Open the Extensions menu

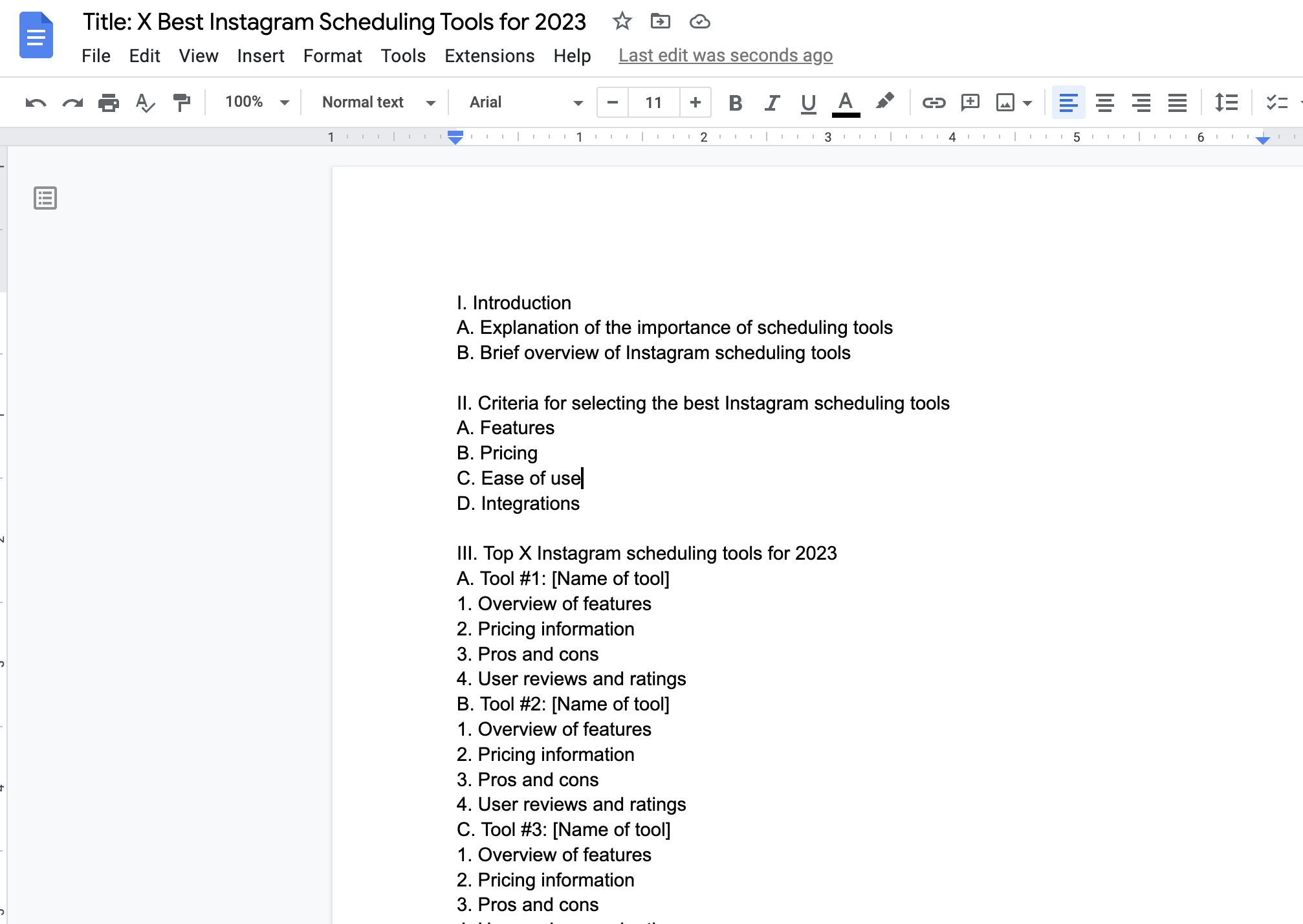tap(489, 55)
